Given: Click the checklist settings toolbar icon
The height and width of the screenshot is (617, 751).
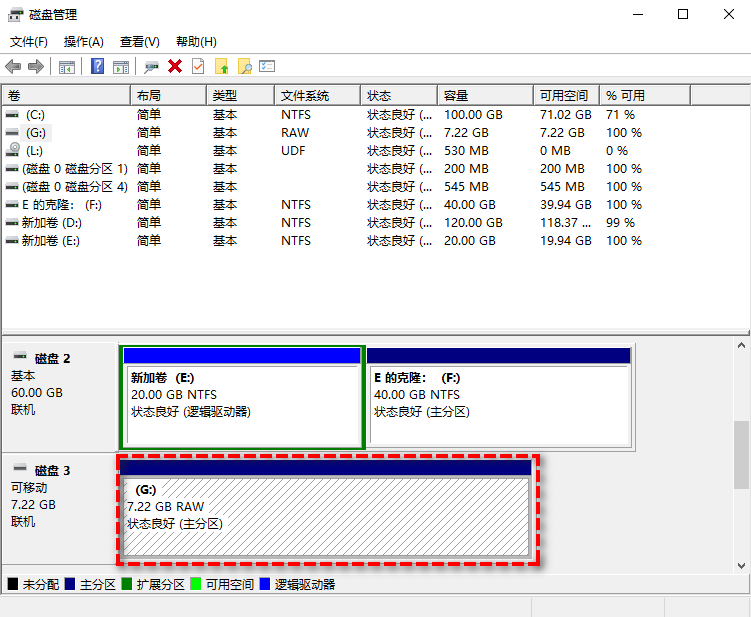Looking at the screenshot, I should (x=267, y=66).
